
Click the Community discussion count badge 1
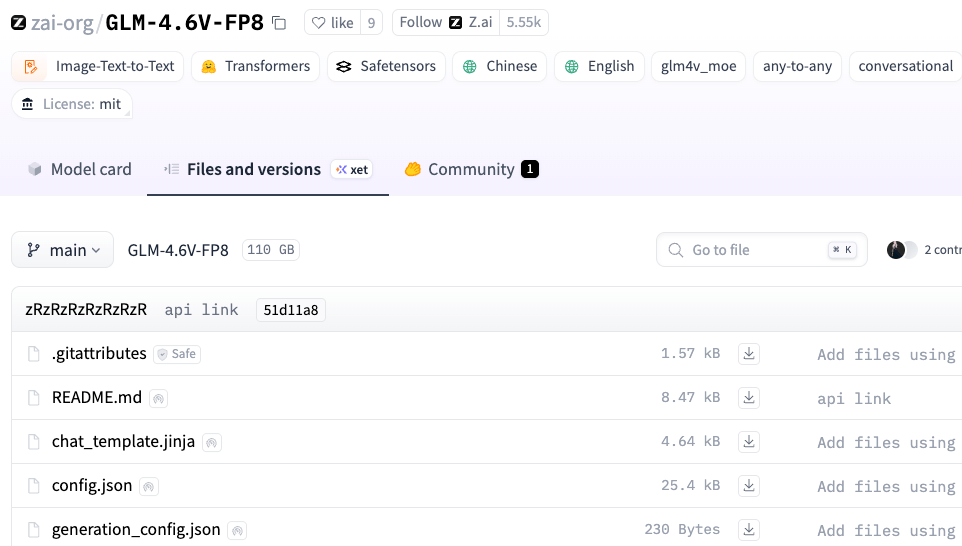pos(529,169)
